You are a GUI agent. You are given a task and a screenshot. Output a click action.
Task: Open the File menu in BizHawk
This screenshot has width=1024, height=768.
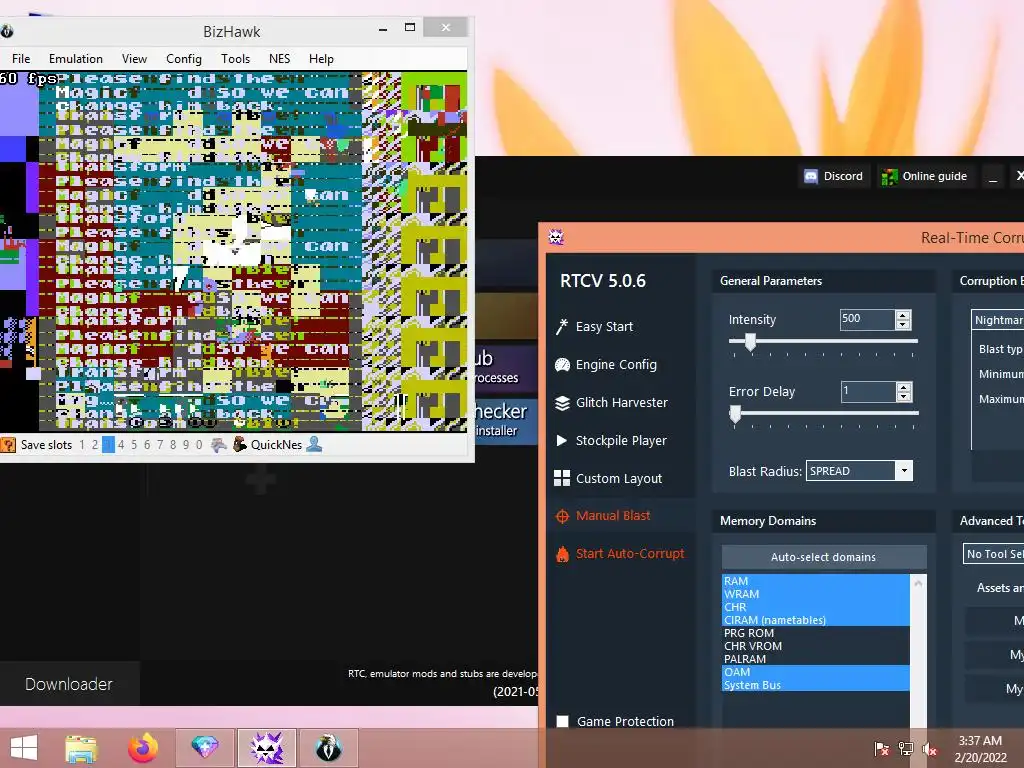click(21, 59)
